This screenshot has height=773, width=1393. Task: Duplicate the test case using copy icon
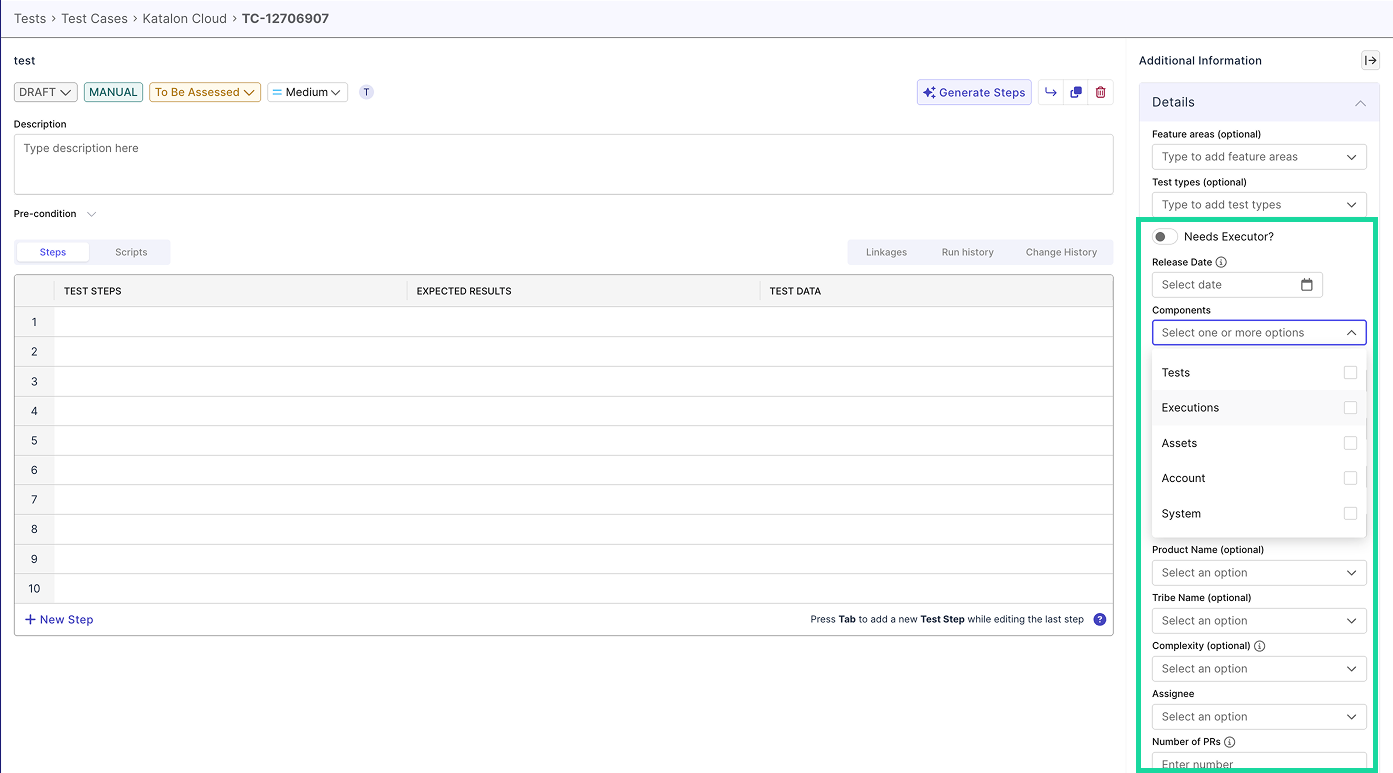[1076, 92]
